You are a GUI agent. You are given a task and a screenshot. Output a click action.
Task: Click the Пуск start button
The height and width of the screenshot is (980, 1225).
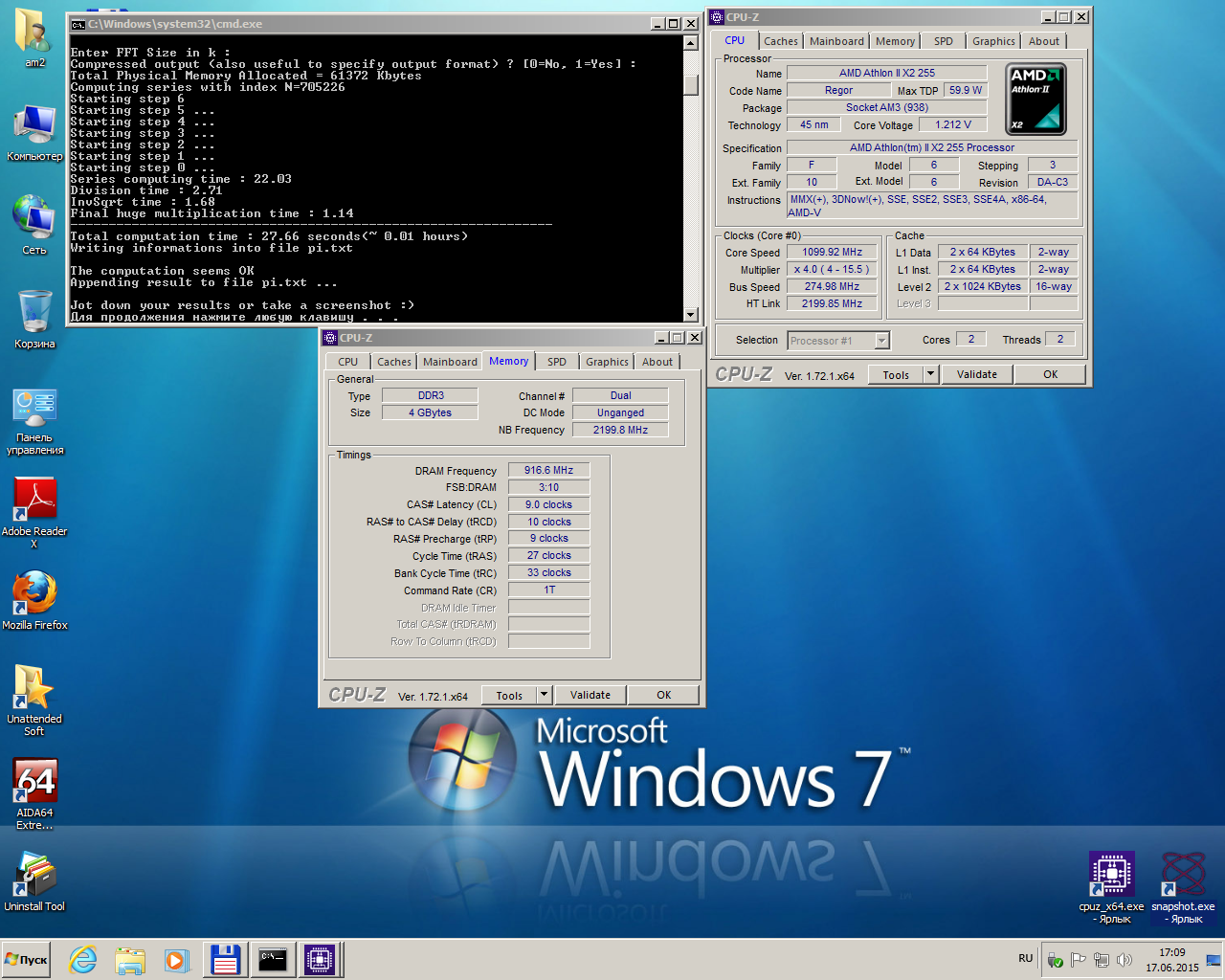coord(26,959)
